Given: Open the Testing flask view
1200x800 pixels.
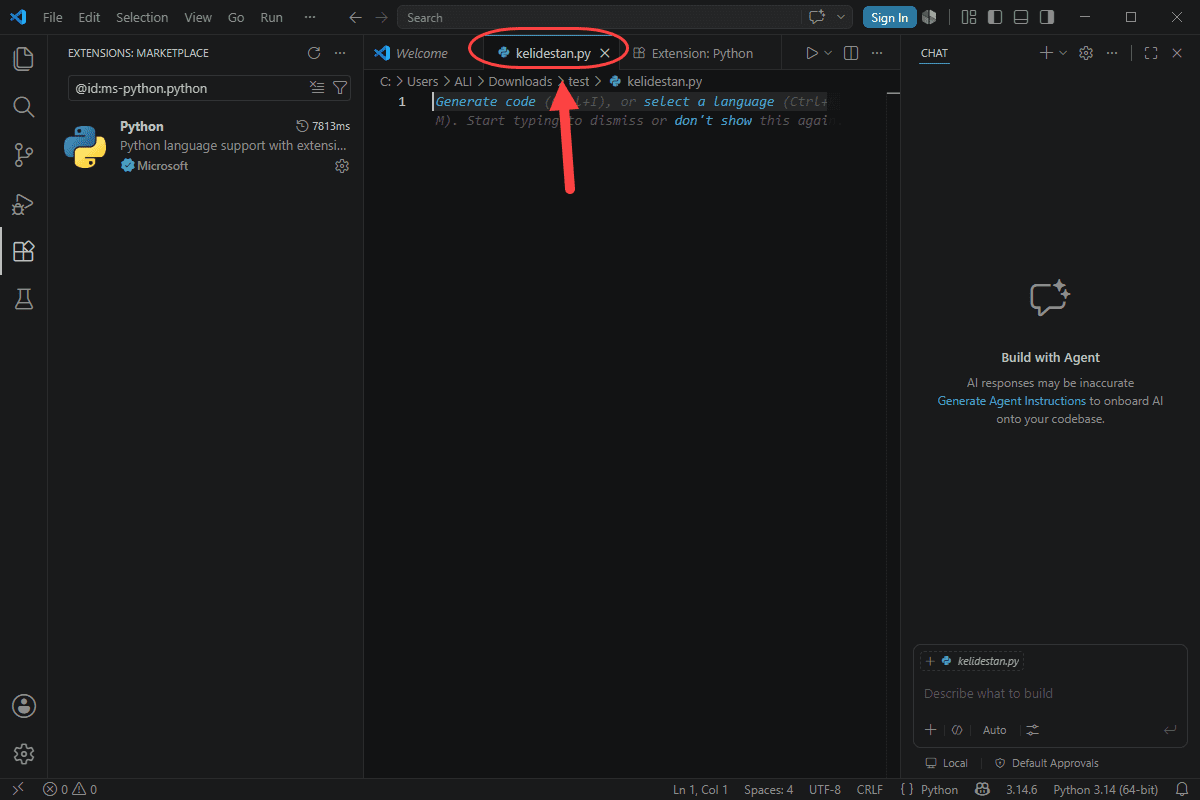Looking at the screenshot, I should pos(23,299).
